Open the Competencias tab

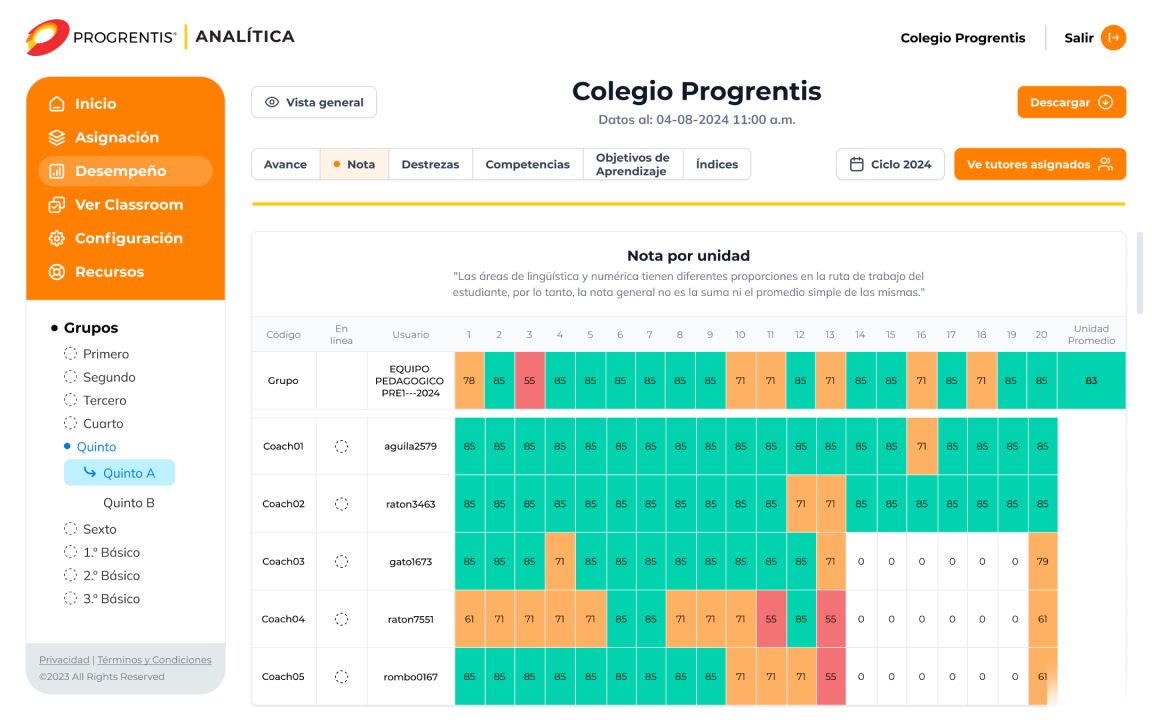coord(527,164)
